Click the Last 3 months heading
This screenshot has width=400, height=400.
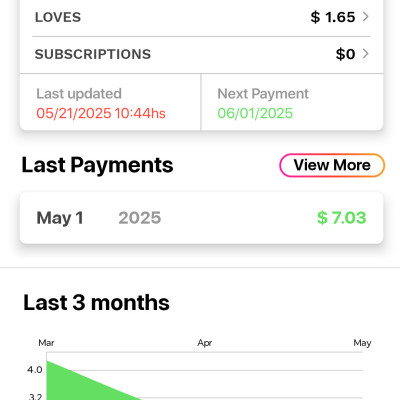tap(96, 303)
